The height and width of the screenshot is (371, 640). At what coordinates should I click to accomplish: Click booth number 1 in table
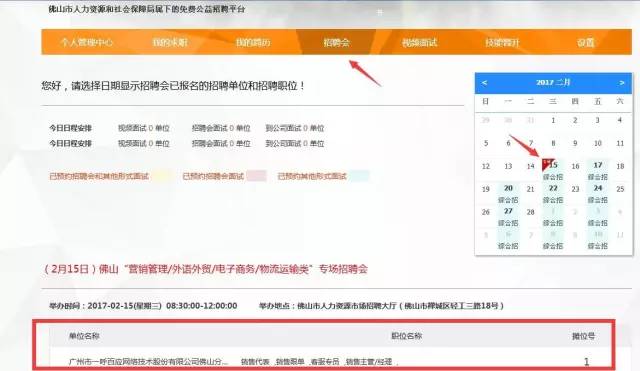[586, 361]
